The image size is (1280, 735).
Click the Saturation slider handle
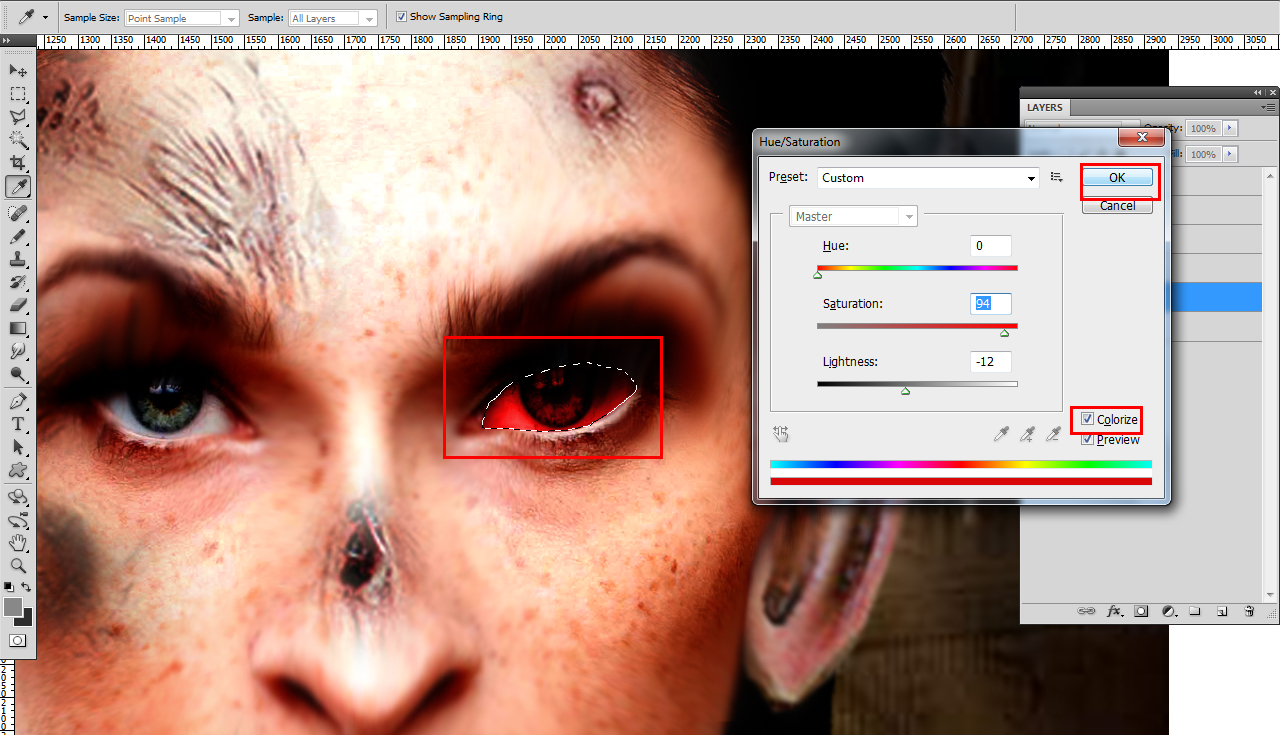[1005, 333]
